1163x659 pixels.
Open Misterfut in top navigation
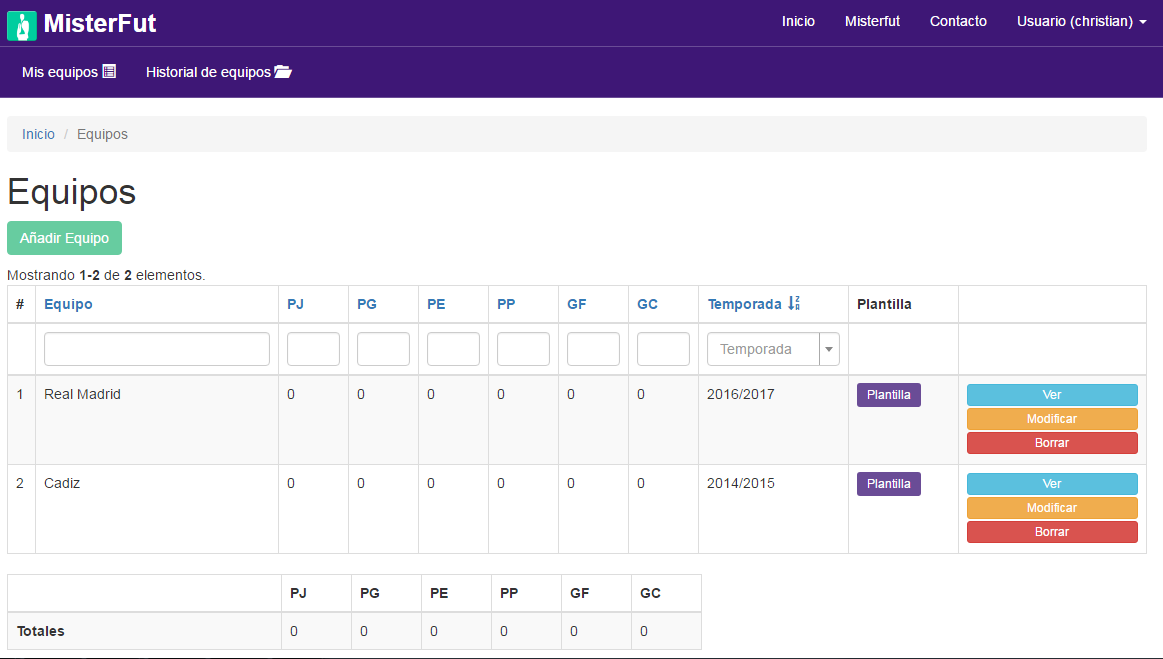872,22
